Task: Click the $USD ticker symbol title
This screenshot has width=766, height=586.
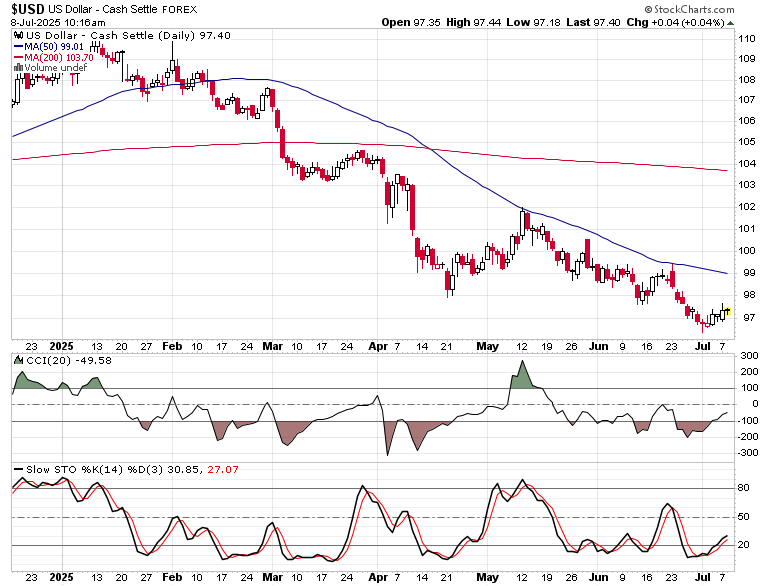Action: tap(28, 9)
